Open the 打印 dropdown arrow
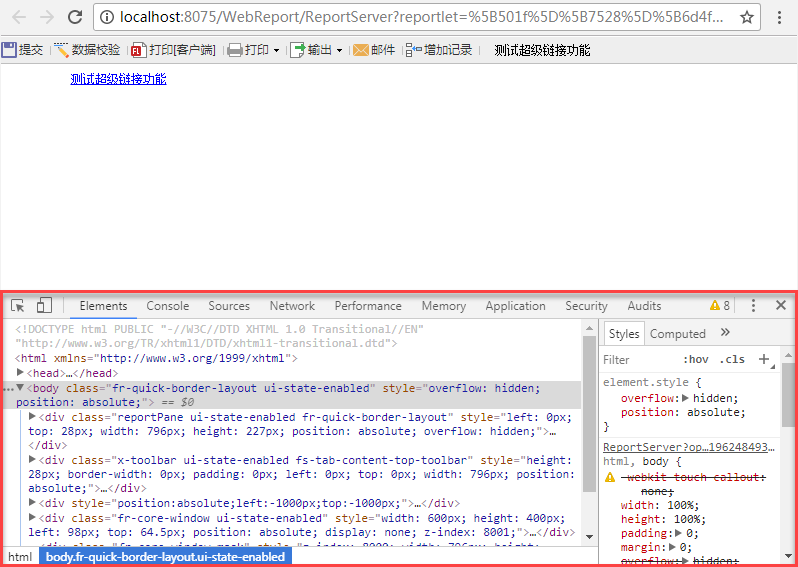Viewport: 798px width, 567px height. point(276,50)
